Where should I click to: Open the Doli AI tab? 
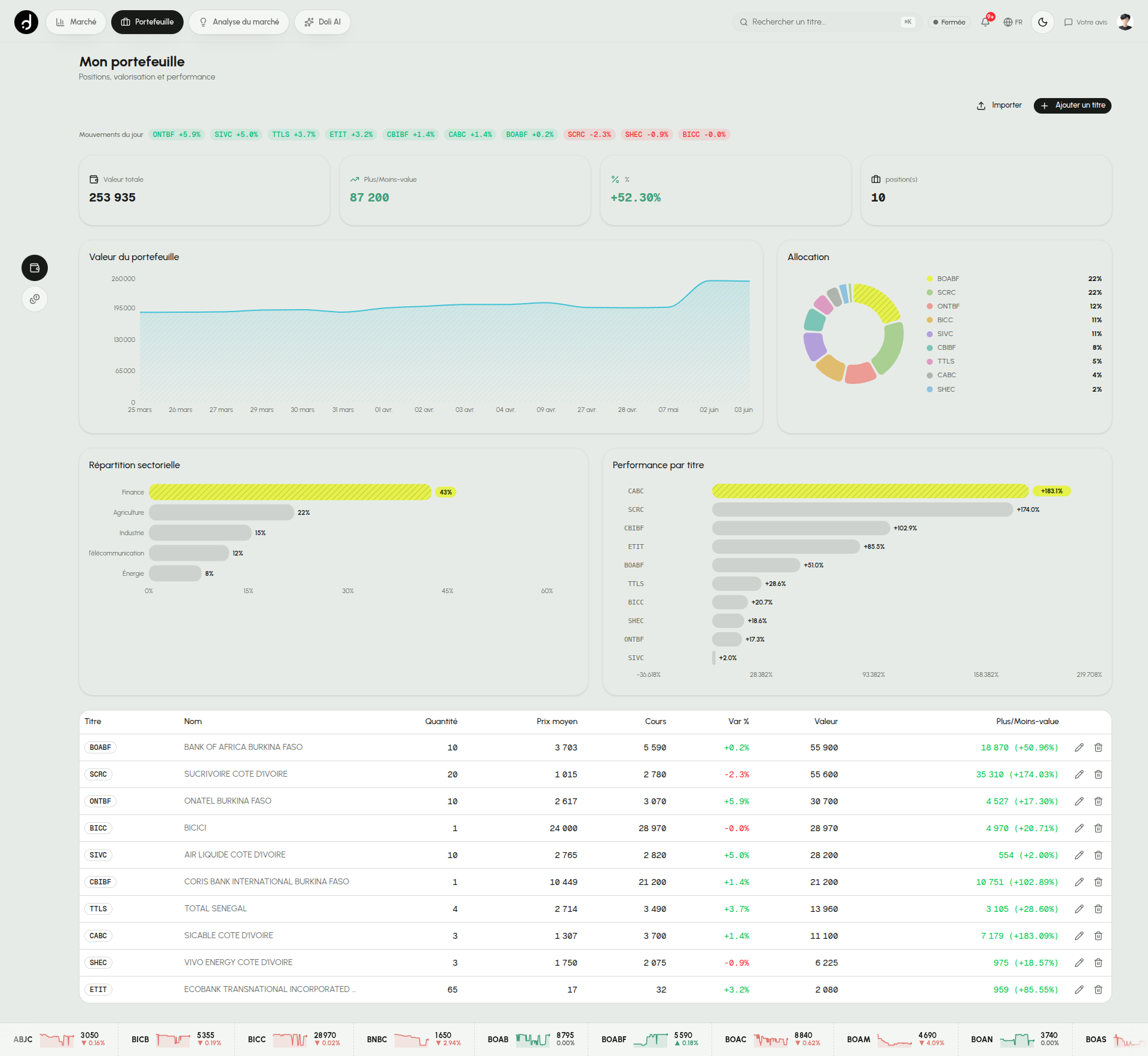click(322, 22)
